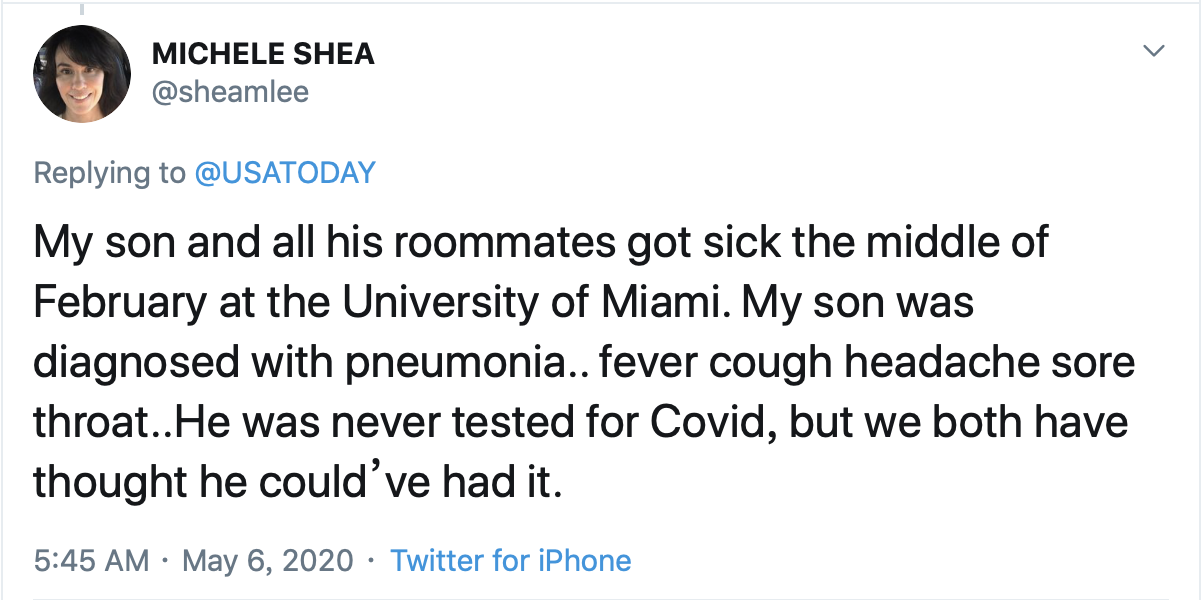Select the May 6, 2020 date
This screenshot has width=1202, height=600.
268,560
